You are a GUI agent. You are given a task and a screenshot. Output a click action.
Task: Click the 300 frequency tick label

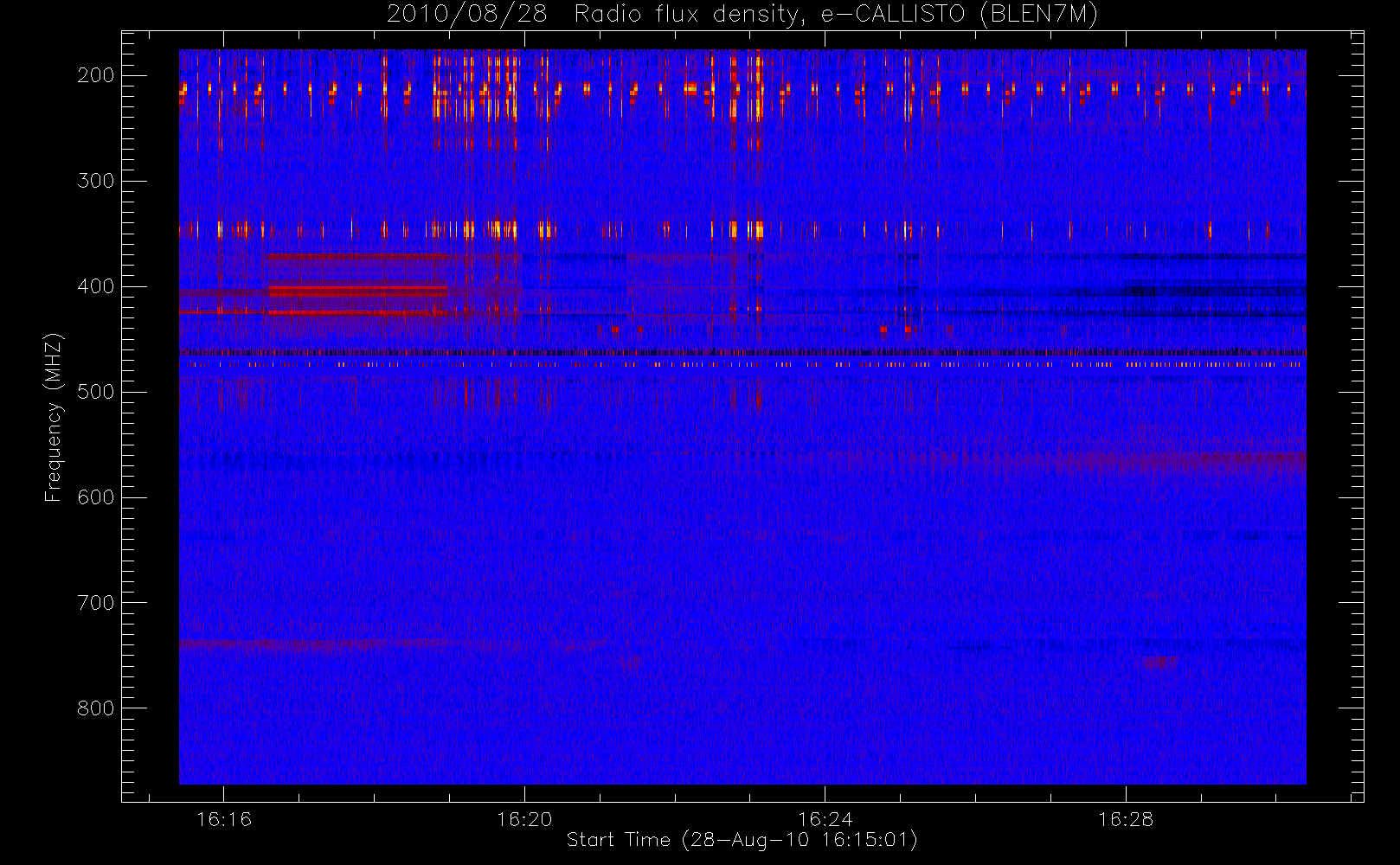(x=96, y=181)
